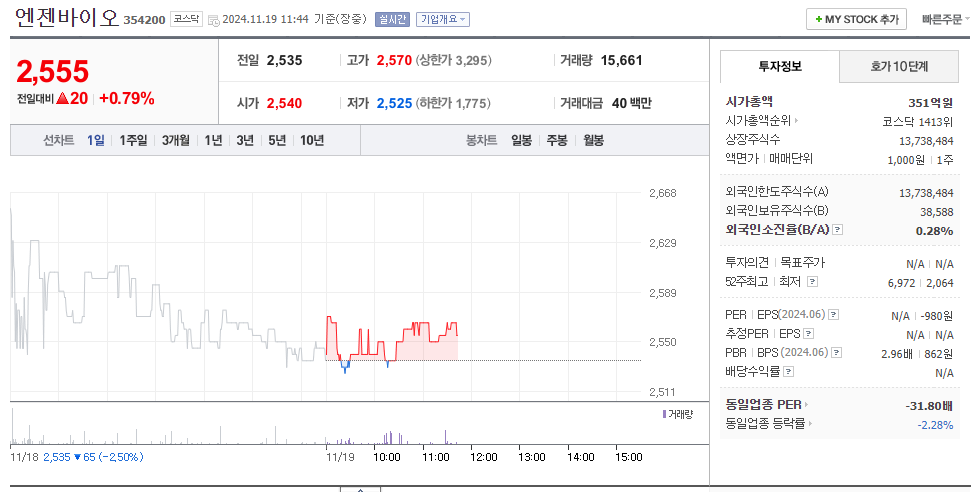Click the 동일업종 등락률 value -2.28%
Viewport: 977px width, 492px height.
pos(935,425)
